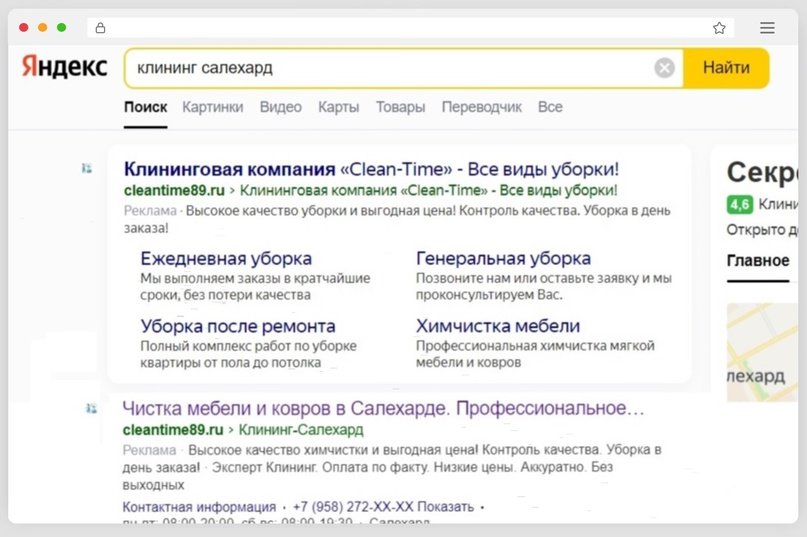807x537 pixels.
Task: Open the Химчистка мебели sitelink
Action: (x=498, y=326)
